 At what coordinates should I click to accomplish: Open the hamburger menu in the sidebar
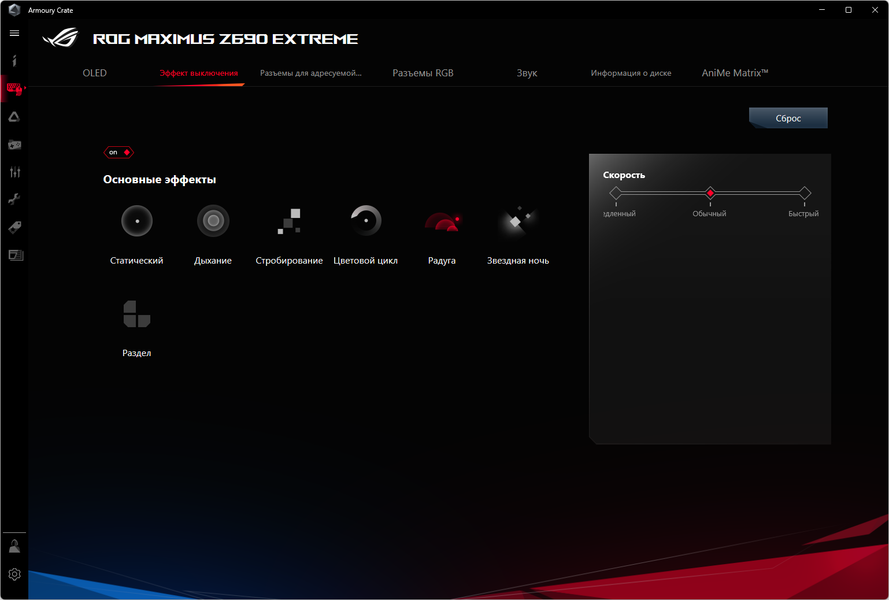pyautogui.click(x=14, y=33)
